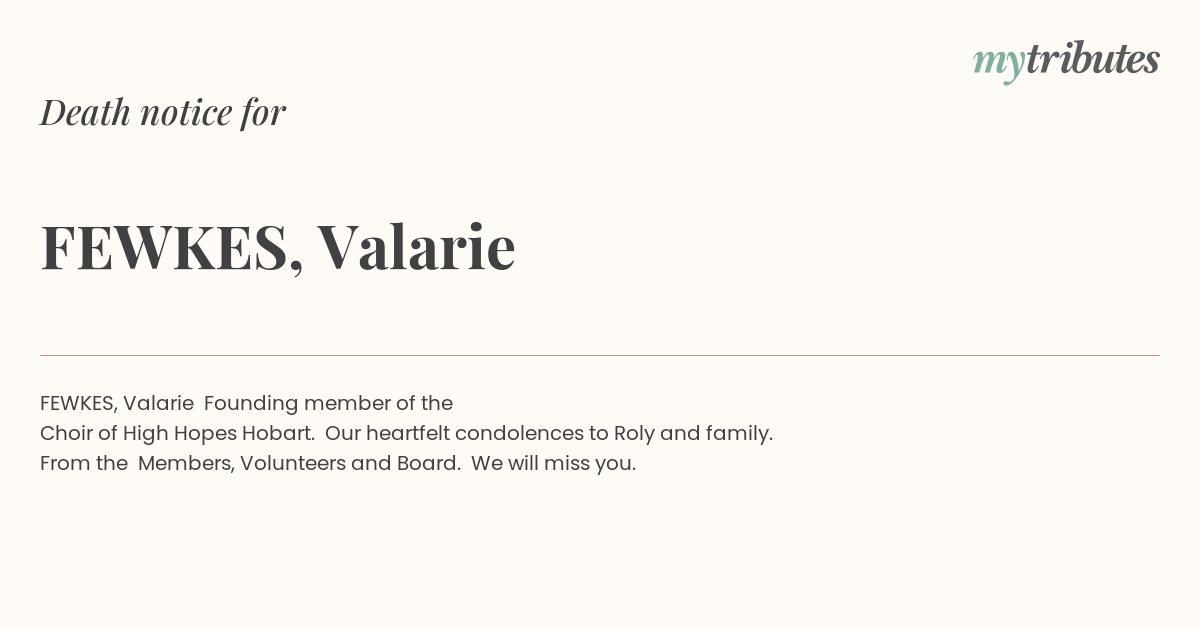Click the horizontal divider line below the title
1200x630 pixels.
pos(600,355)
